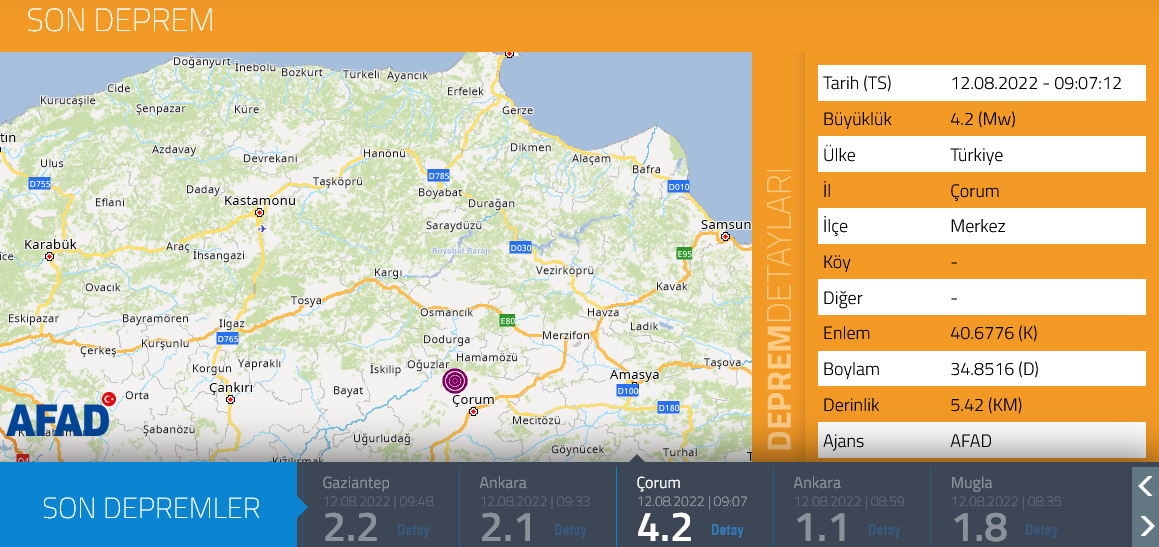The width and height of the screenshot is (1159, 547).
Task: Click the D785 road shield near Boyabat
Action: tap(438, 174)
